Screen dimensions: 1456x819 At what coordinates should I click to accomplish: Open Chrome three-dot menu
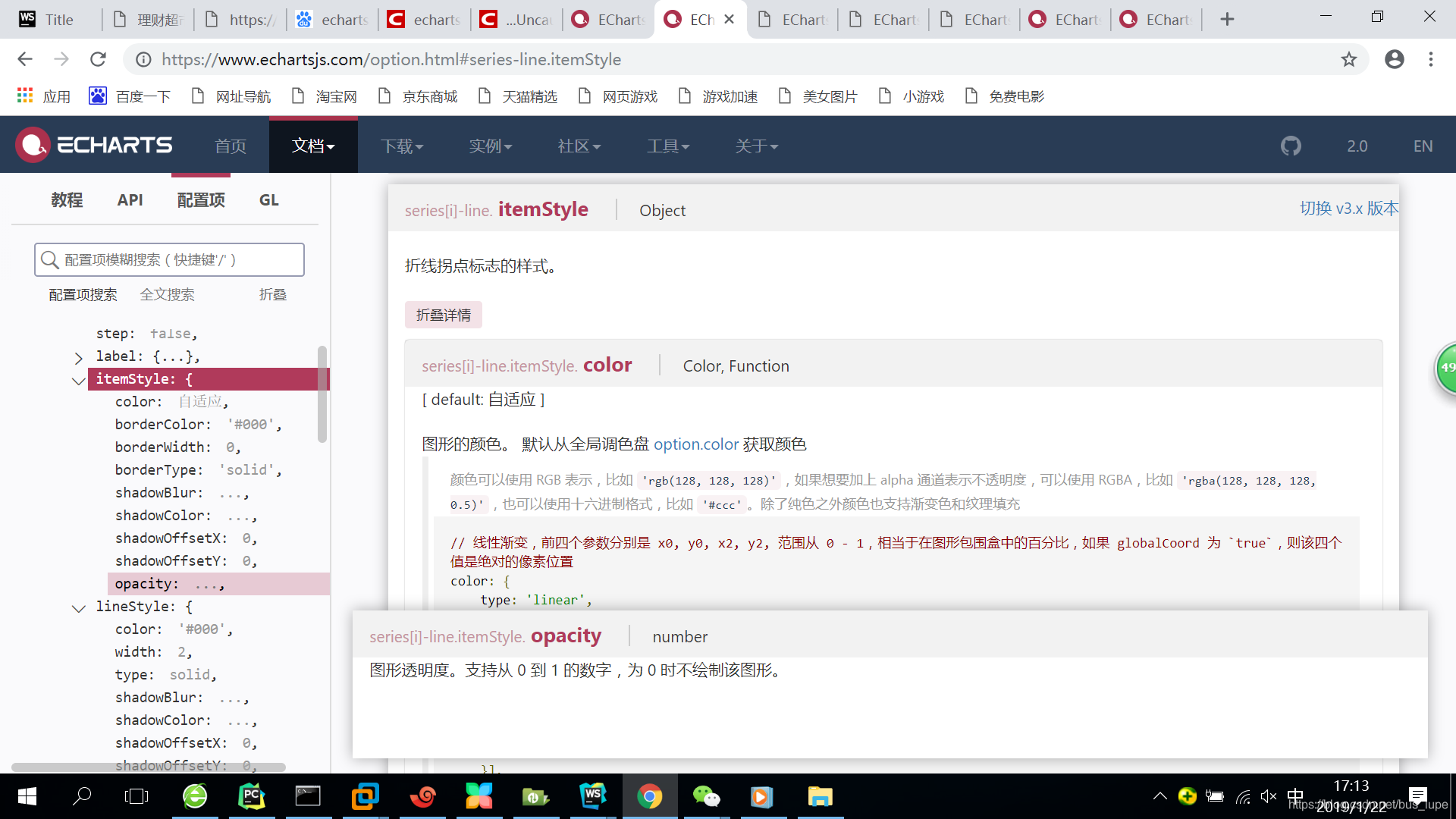(x=1431, y=59)
